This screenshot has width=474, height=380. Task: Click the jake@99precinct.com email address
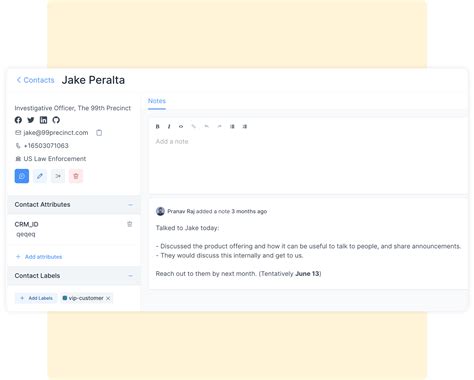click(x=56, y=133)
